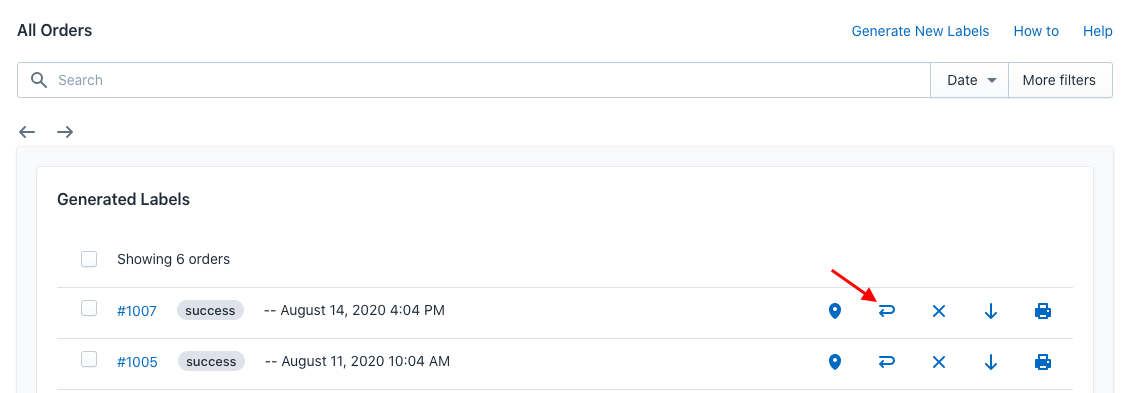This screenshot has height=393, width=1133.
Task: Download label for order #1005
Action: click(991, 362)
